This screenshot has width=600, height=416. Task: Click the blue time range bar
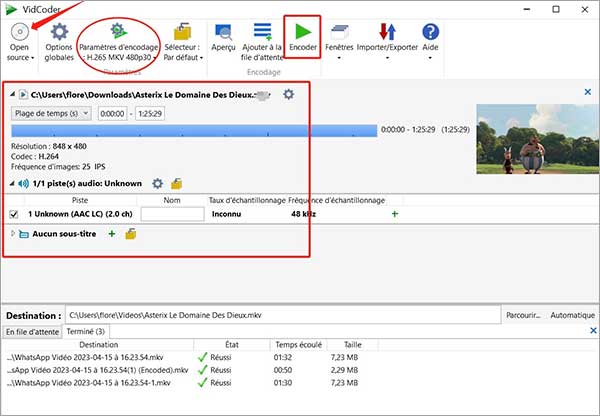tap(194, 130)
